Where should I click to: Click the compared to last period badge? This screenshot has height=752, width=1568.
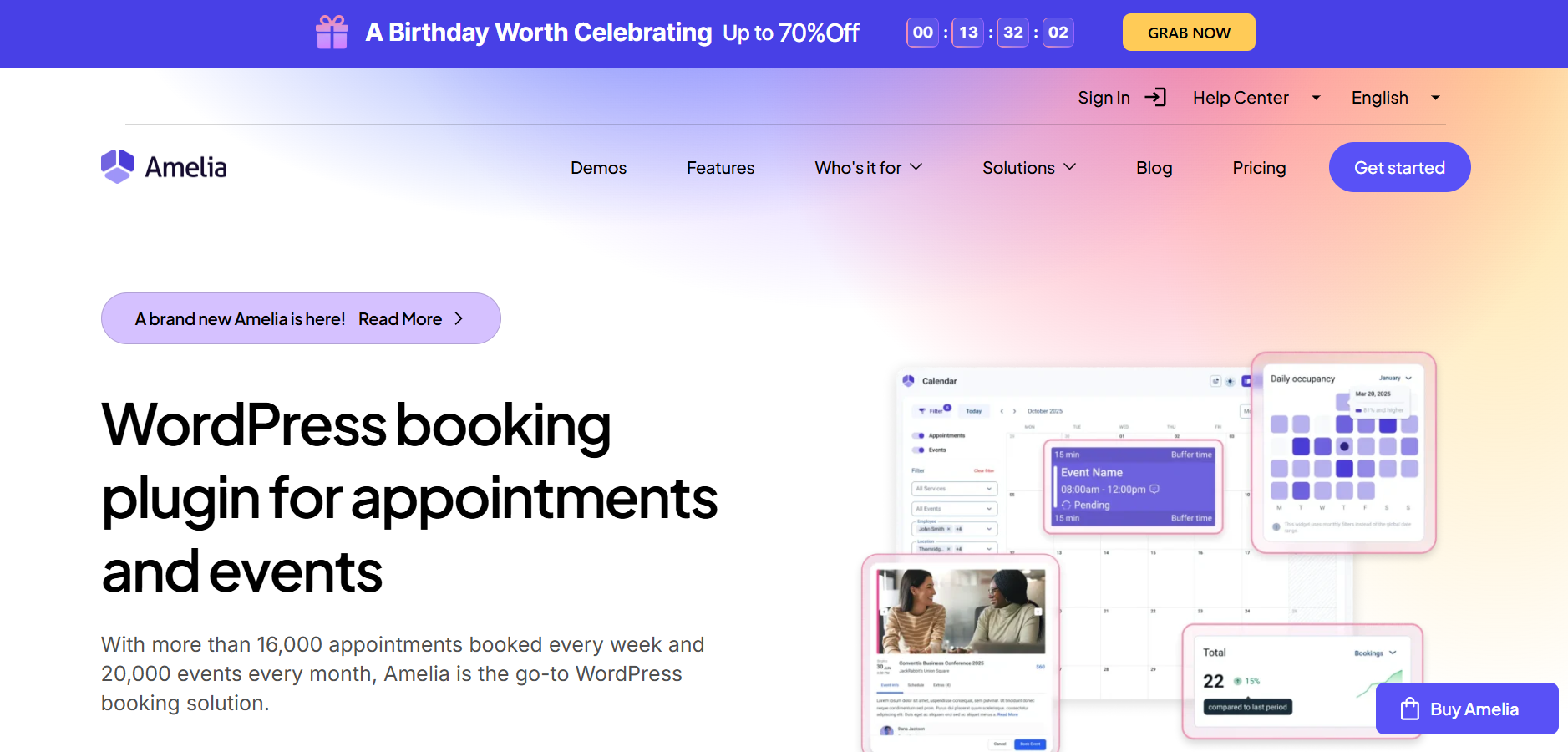pos(1248,707)
